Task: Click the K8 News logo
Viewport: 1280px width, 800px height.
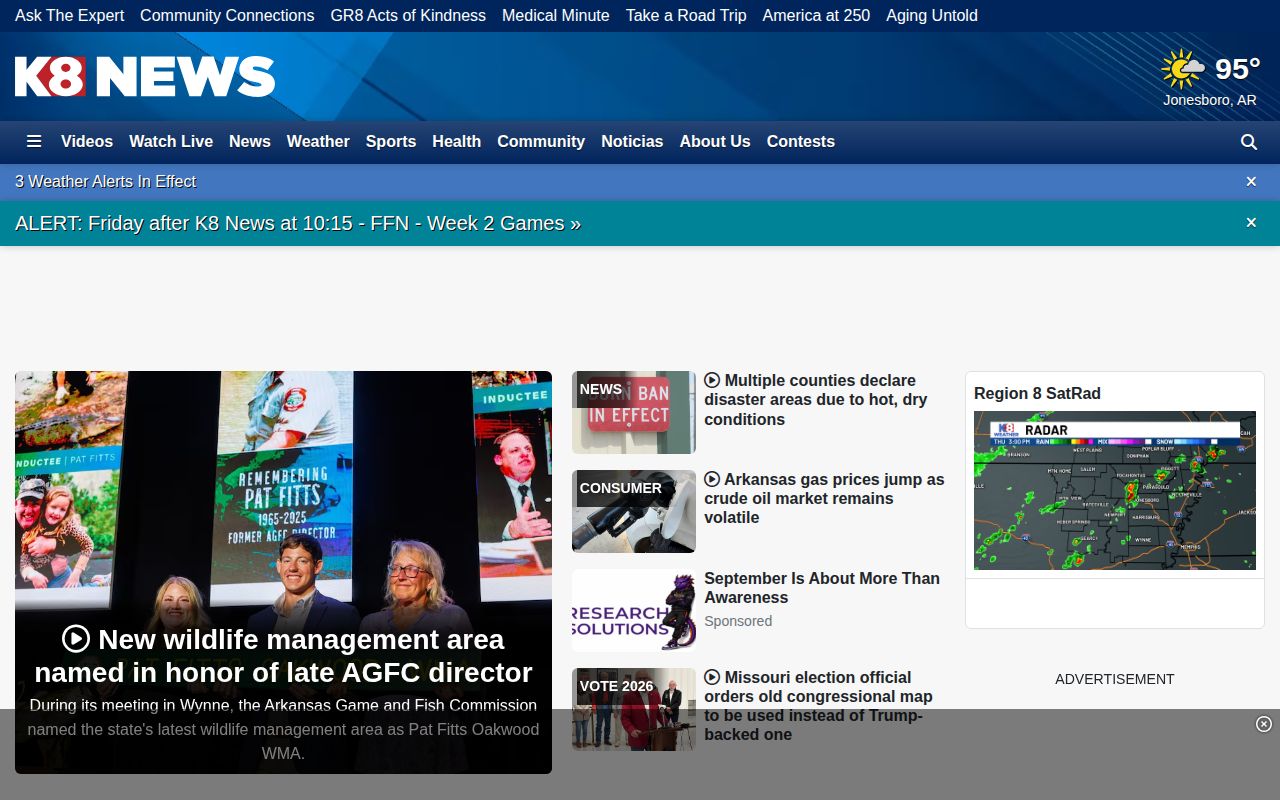Action: pyautogui.click(x=145, y=76)
